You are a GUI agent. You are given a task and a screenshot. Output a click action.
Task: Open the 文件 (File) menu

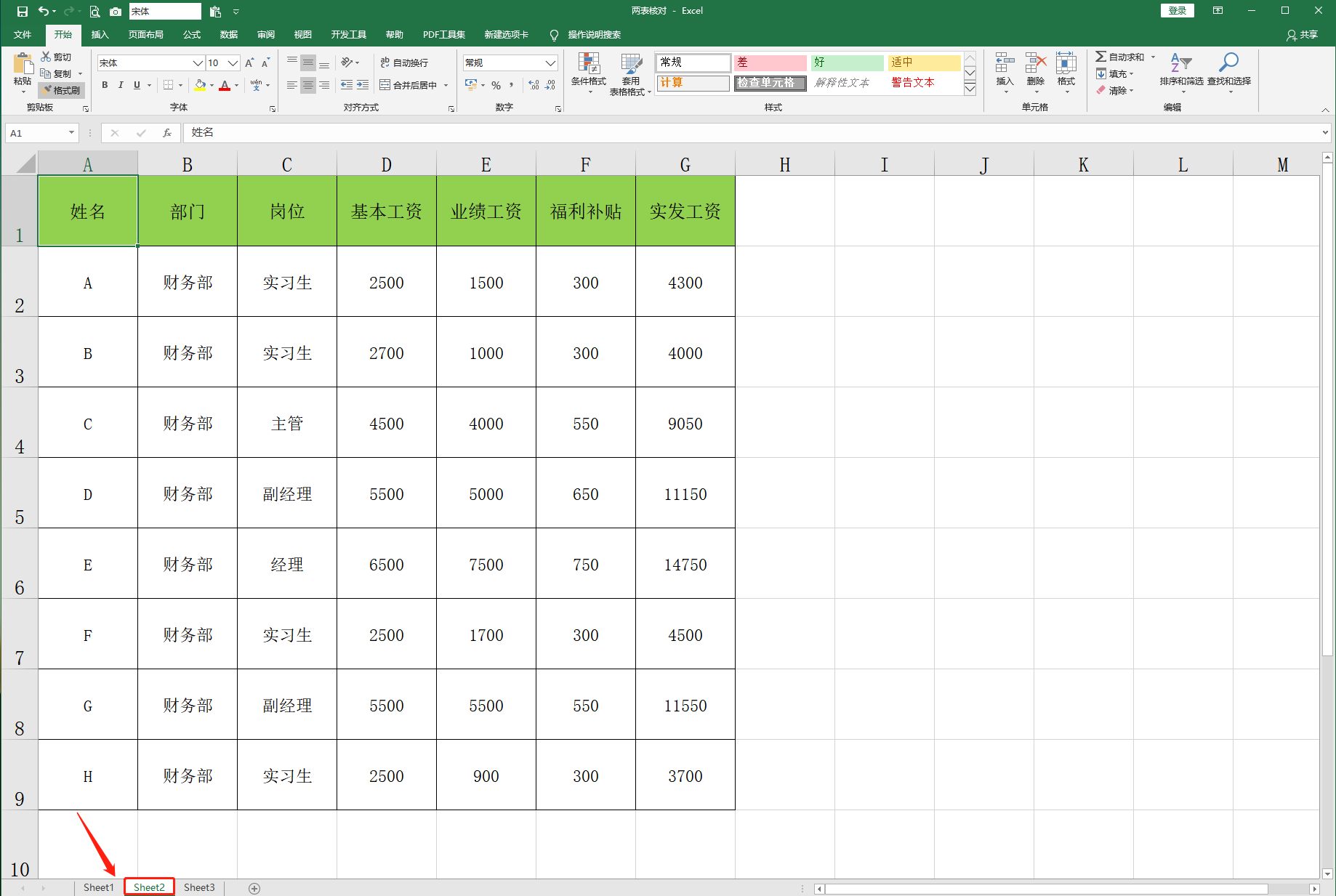(x=23, y=35)
